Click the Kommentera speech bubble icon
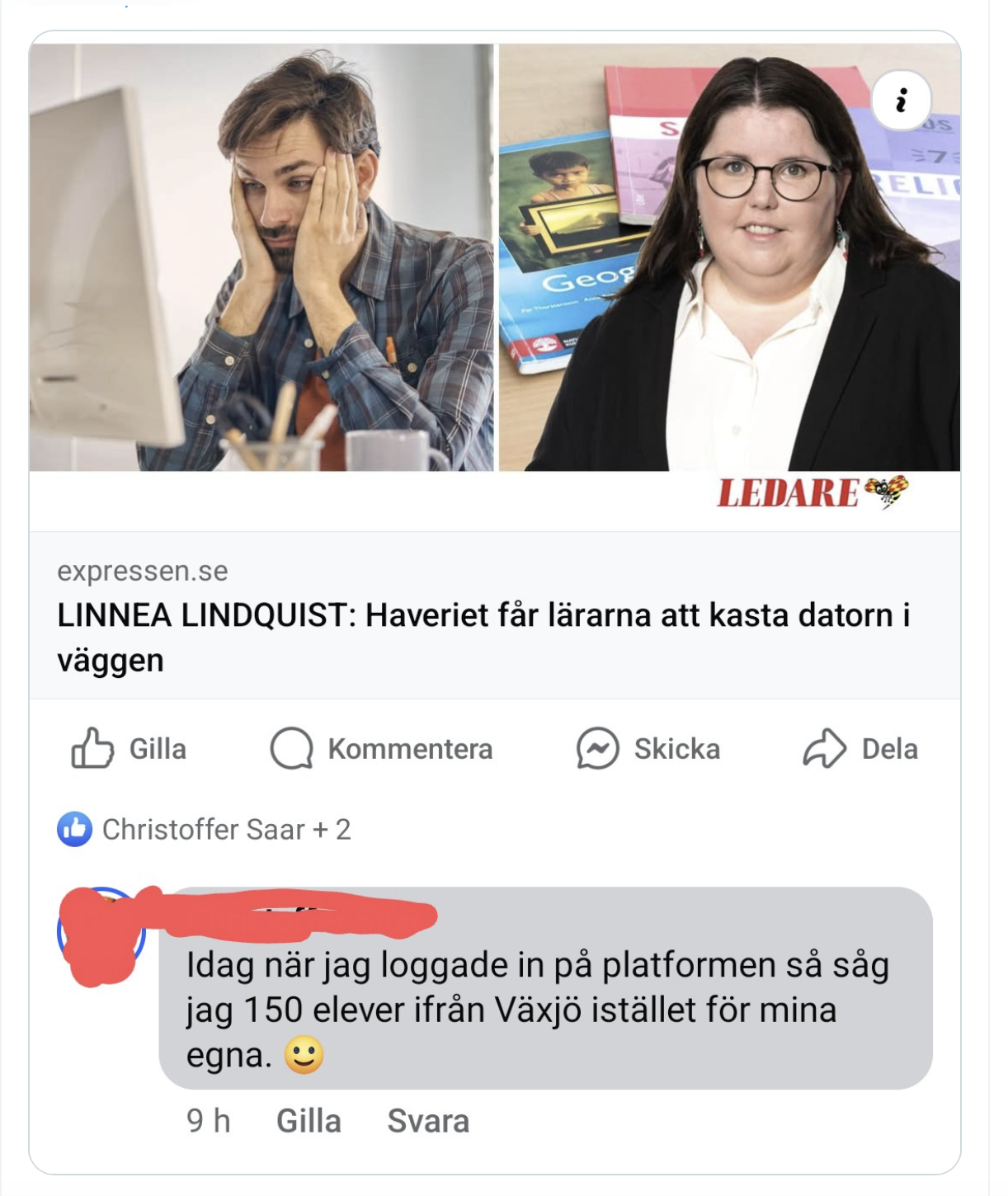This screenshot has width=1008, height=1196. [x=292, y=748]
